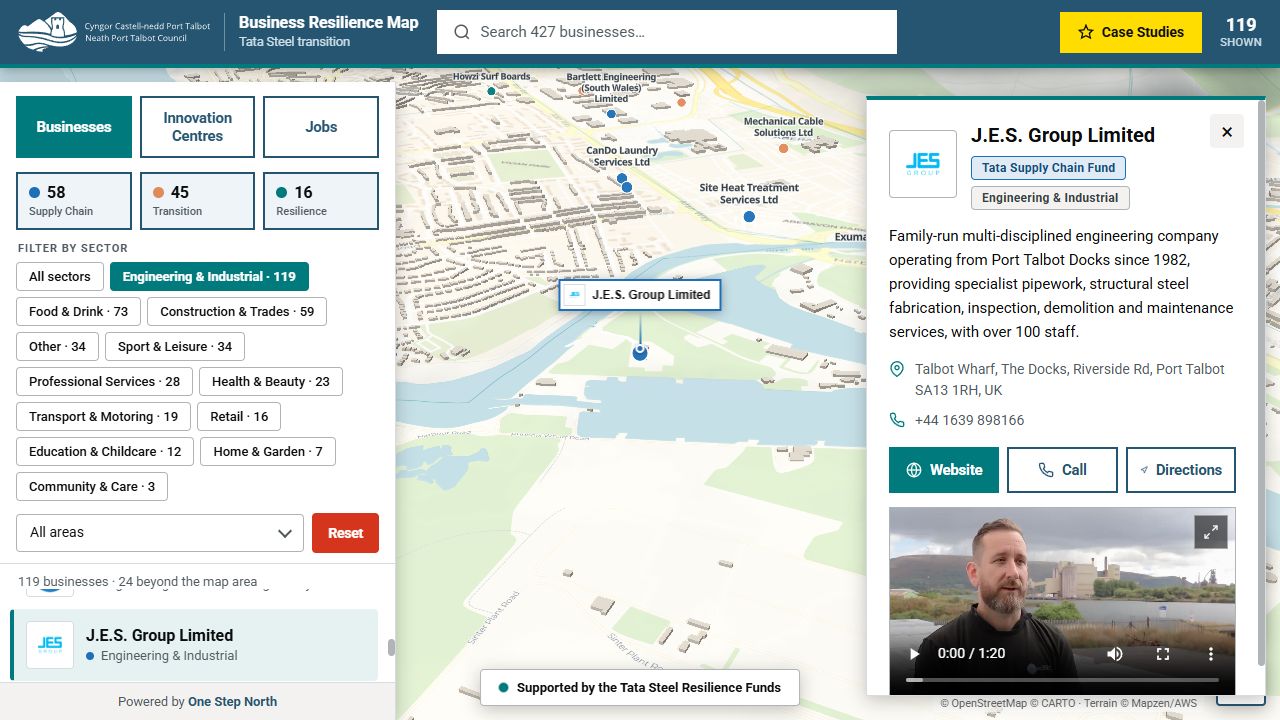
Task: Seek in the video progress bar
Action: pos(1062,680)
